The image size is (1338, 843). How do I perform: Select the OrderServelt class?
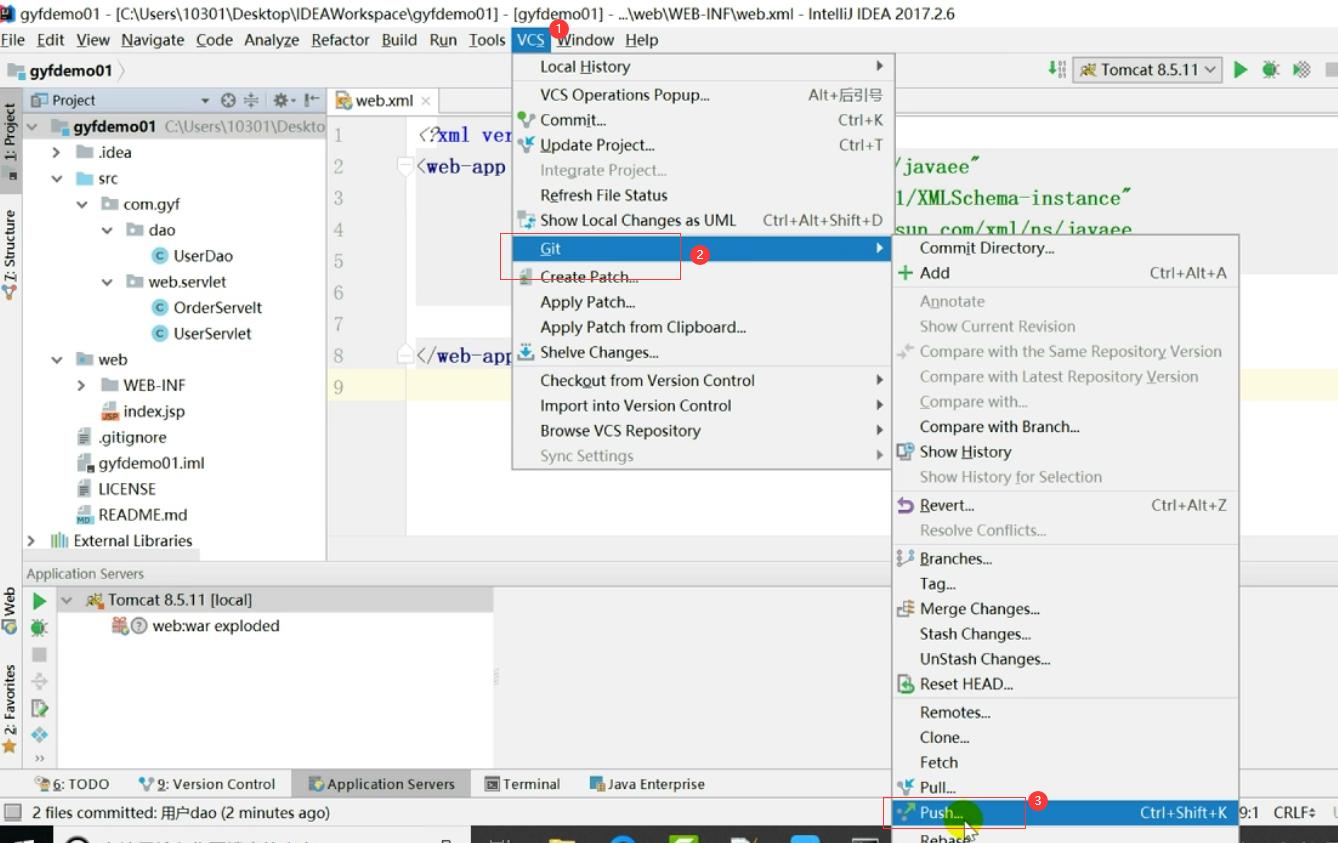click(x=207, y=308)
